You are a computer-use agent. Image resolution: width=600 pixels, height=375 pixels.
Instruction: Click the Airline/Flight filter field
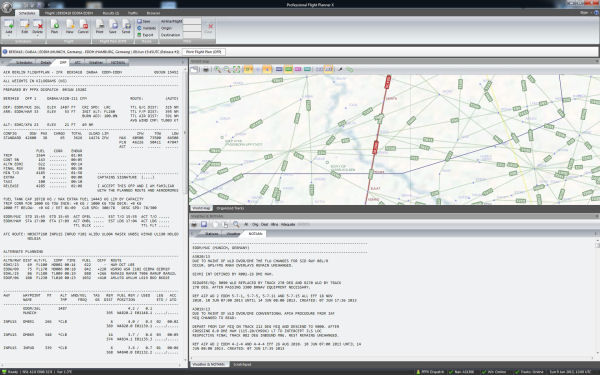(192, 21)
